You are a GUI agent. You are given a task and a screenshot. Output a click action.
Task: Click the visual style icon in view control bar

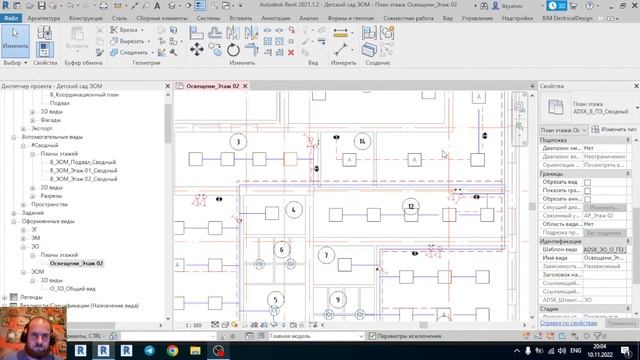225,325
